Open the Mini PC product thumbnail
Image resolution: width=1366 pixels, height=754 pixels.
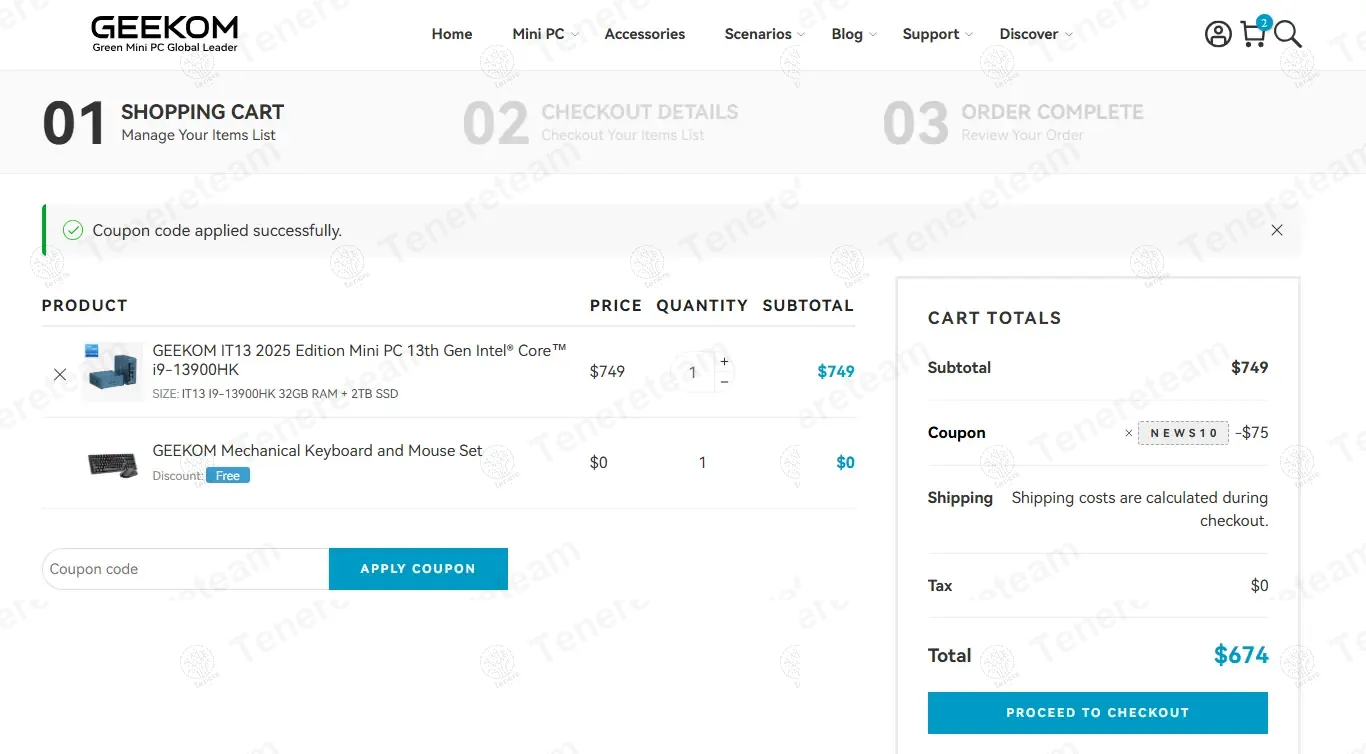[x=113, y=372]
